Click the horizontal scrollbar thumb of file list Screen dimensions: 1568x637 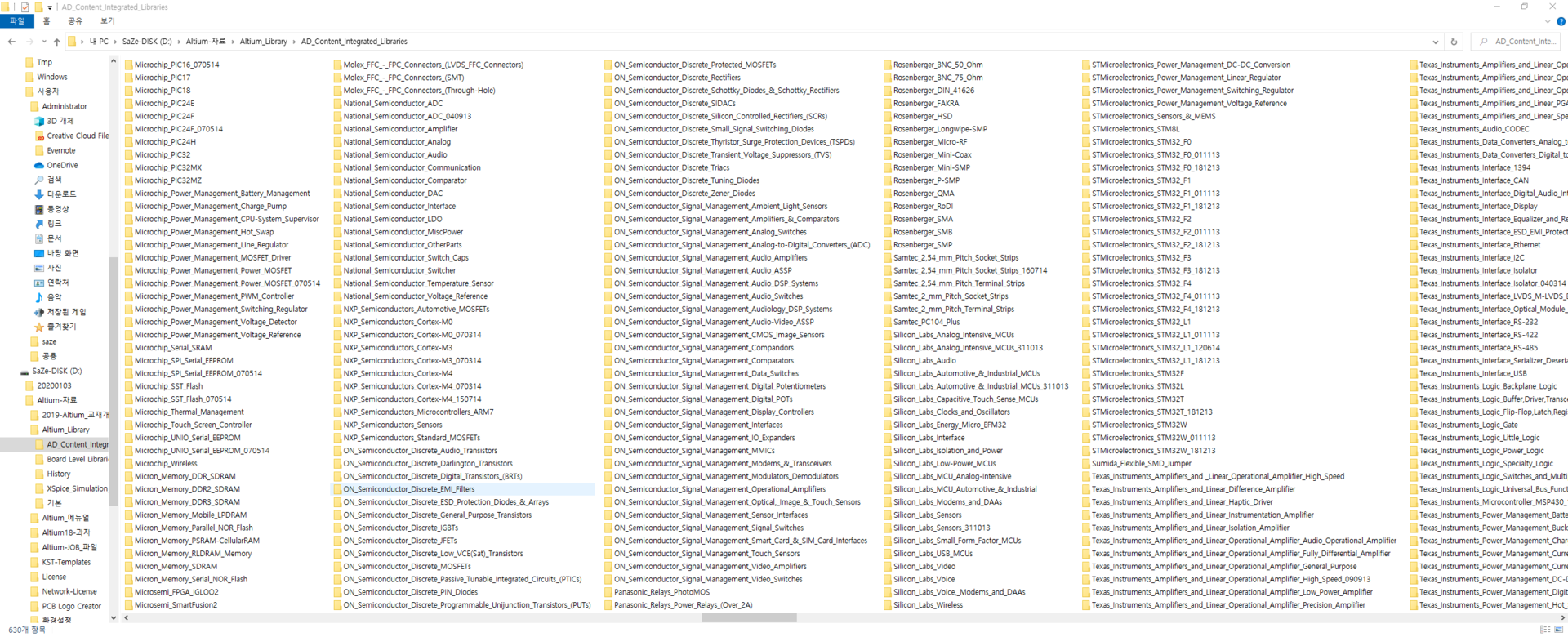point(749,618)
